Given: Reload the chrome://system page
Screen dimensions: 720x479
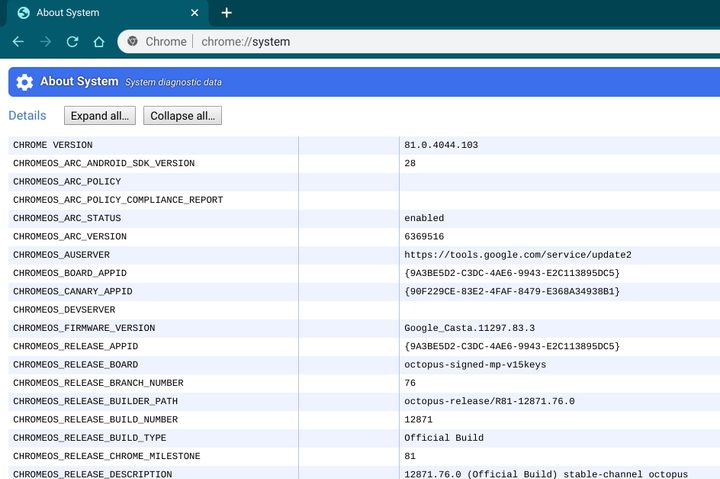Looking at the screenshot, I should click(72, 42).
